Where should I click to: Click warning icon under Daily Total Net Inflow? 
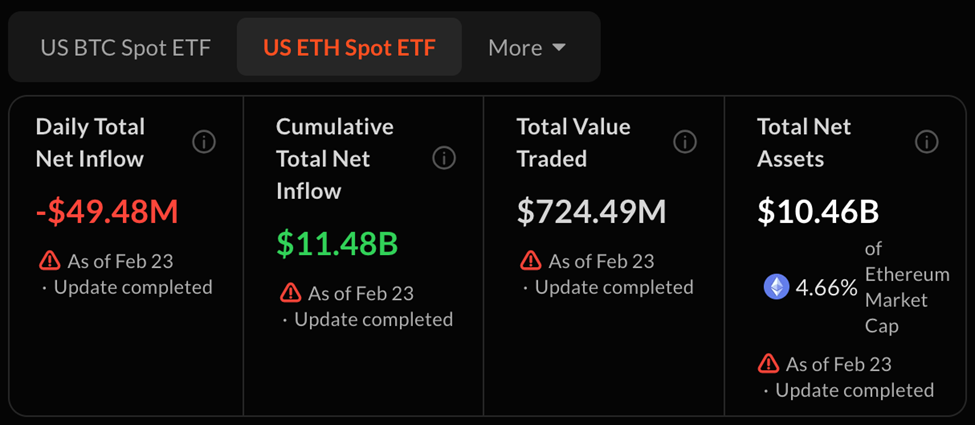pyautogui.click(x=49, y=261)
